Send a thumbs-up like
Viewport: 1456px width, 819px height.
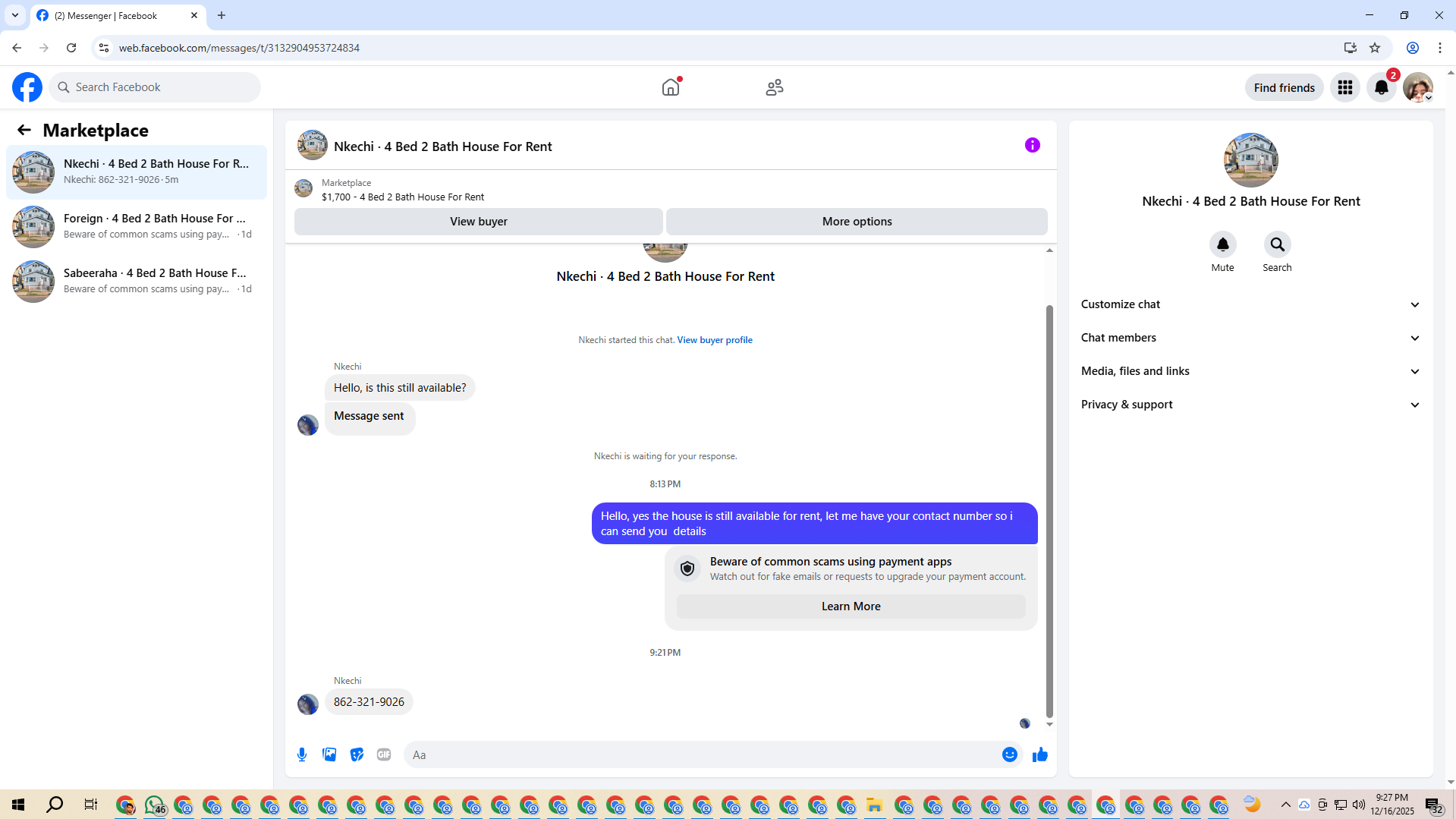pos(1040,754)
